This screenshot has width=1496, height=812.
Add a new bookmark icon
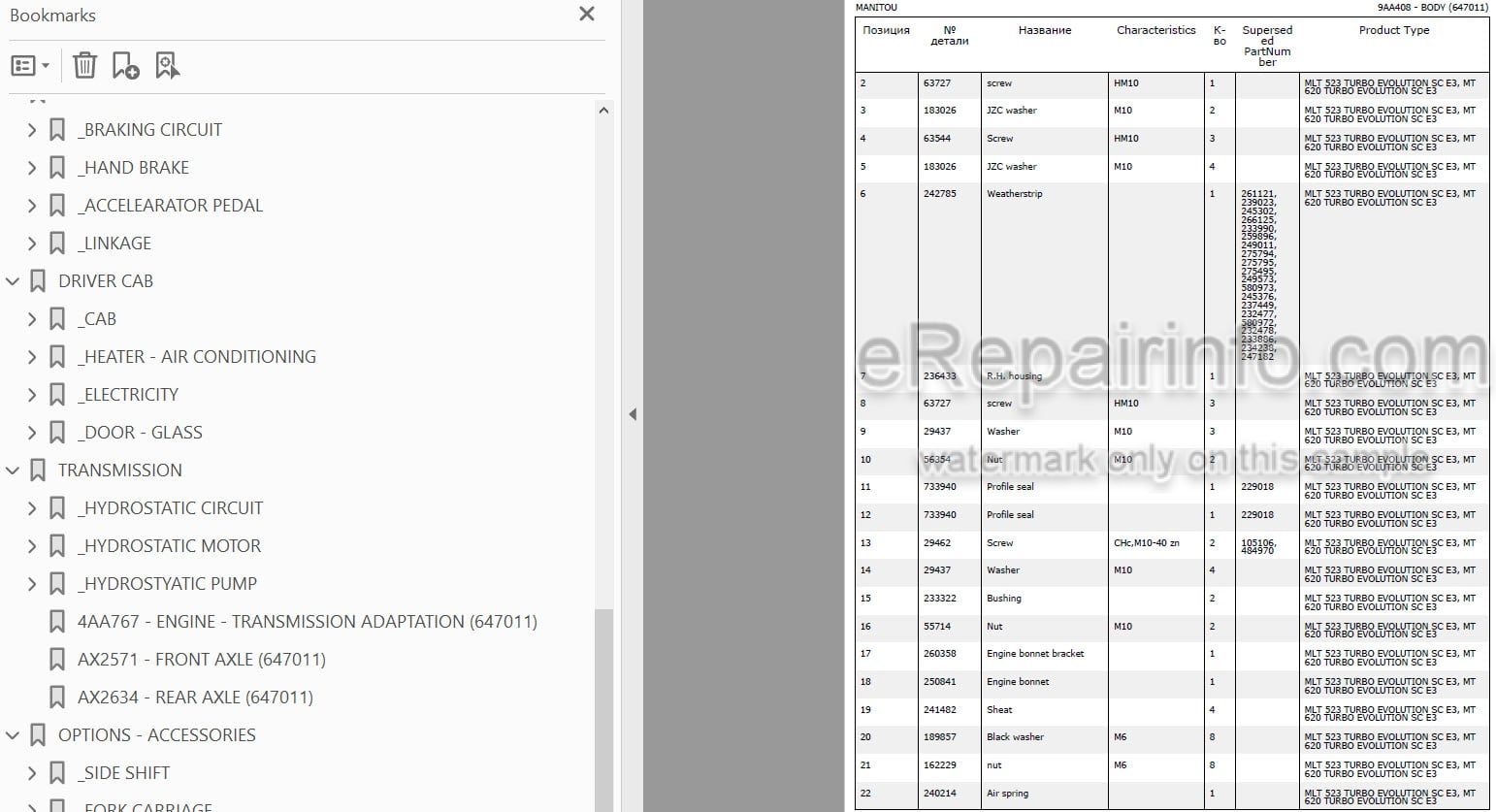coord(125,66)
